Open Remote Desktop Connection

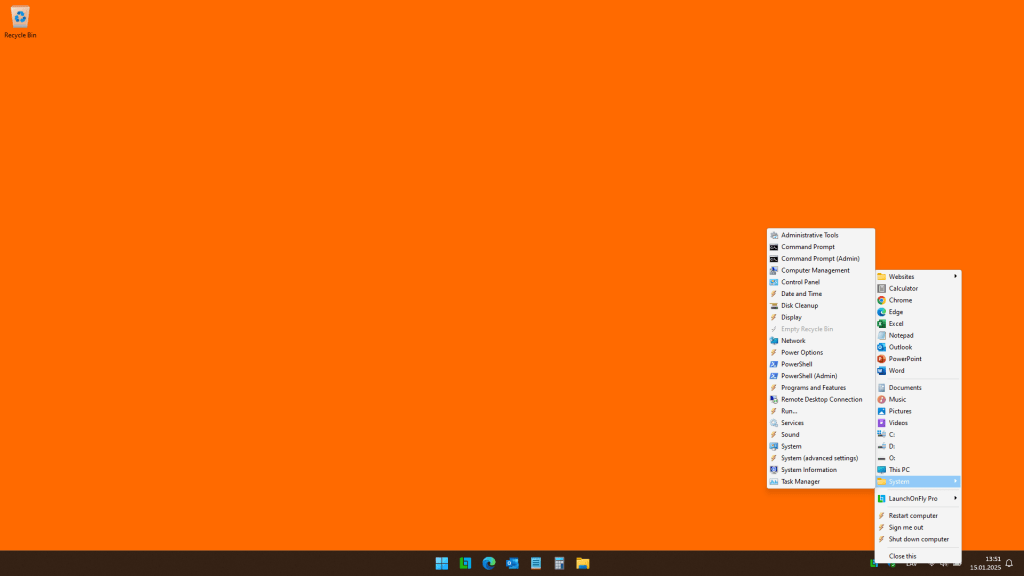(821, 399)
